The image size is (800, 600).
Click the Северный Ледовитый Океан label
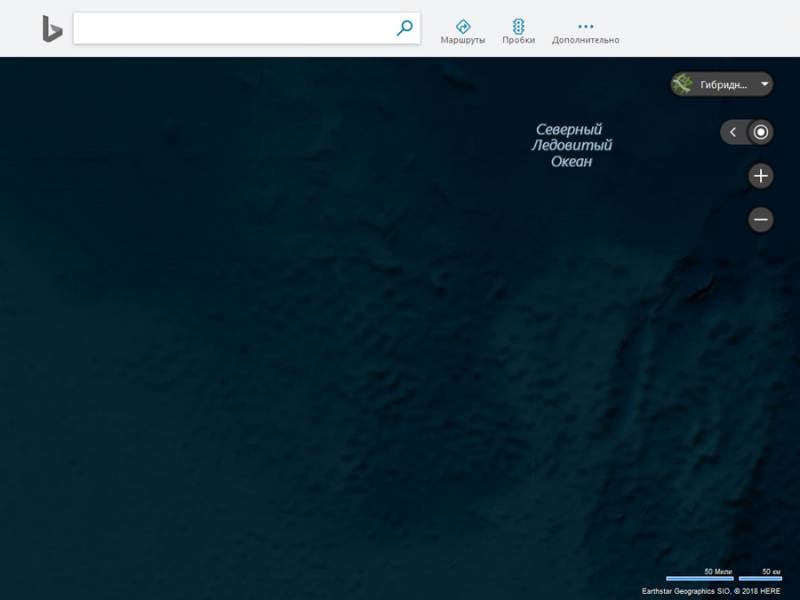coord(571,145)
